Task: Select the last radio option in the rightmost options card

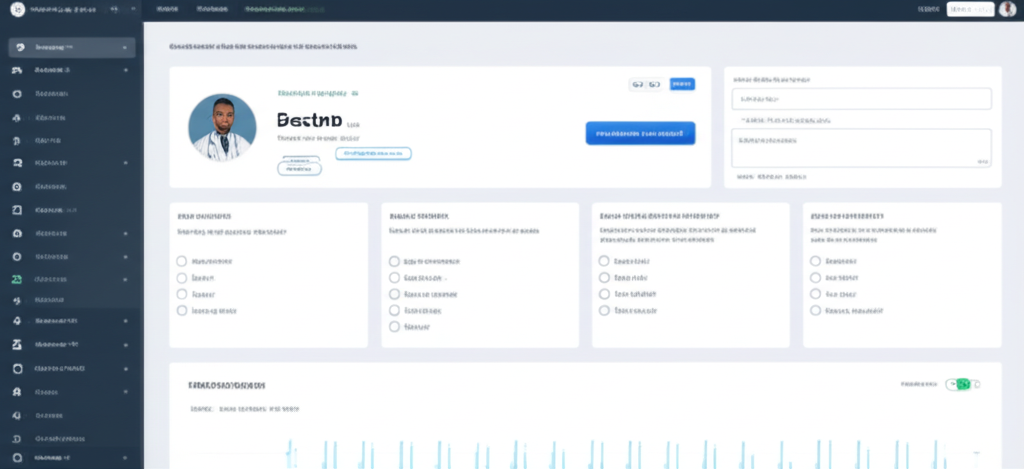Action: click(x=815, y=311)
